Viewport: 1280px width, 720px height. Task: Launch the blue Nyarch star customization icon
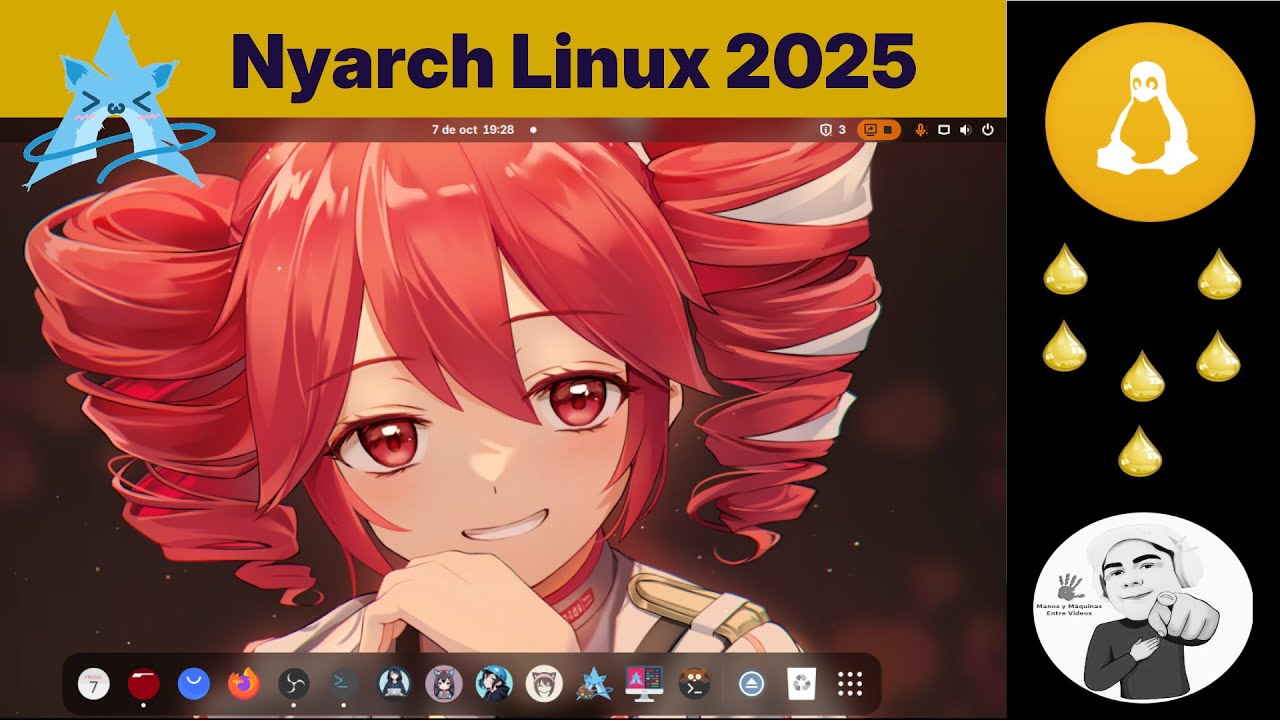coord(594,684)
